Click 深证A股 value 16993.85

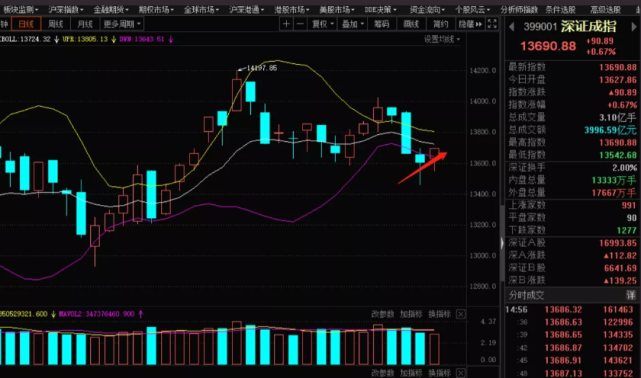(618, 243)
